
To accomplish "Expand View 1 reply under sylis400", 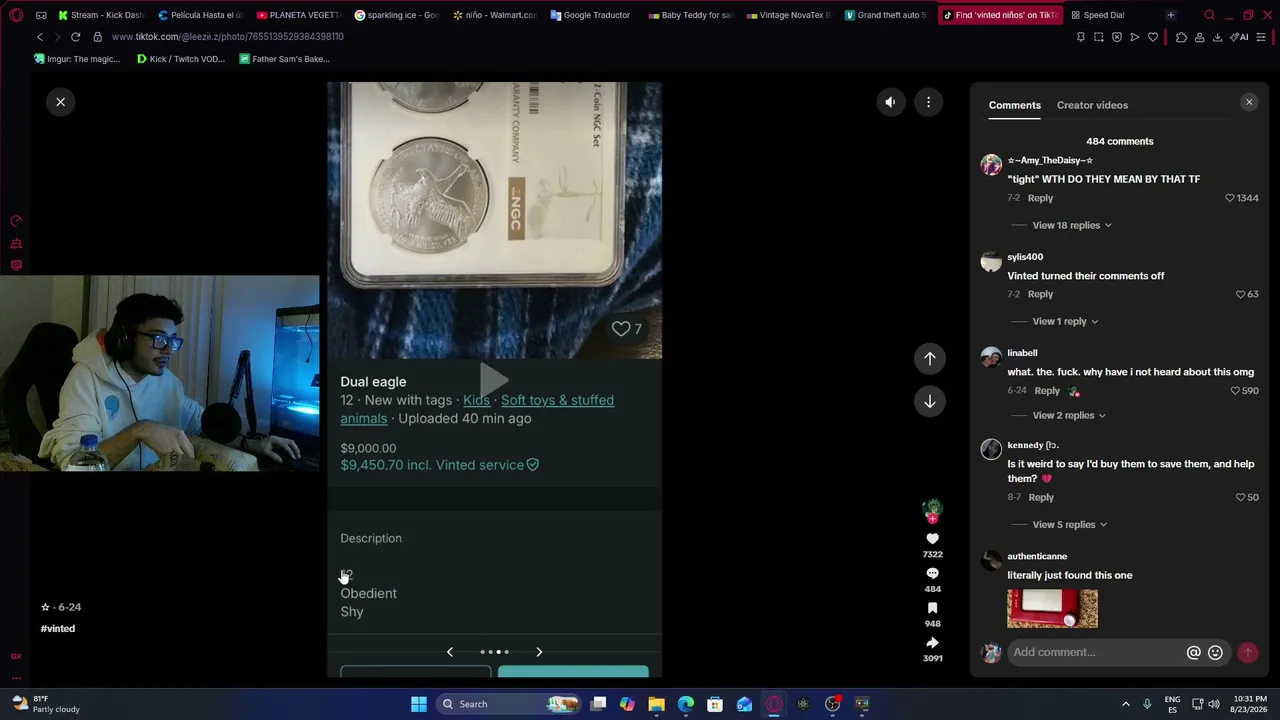I will tap(1065, 321).
